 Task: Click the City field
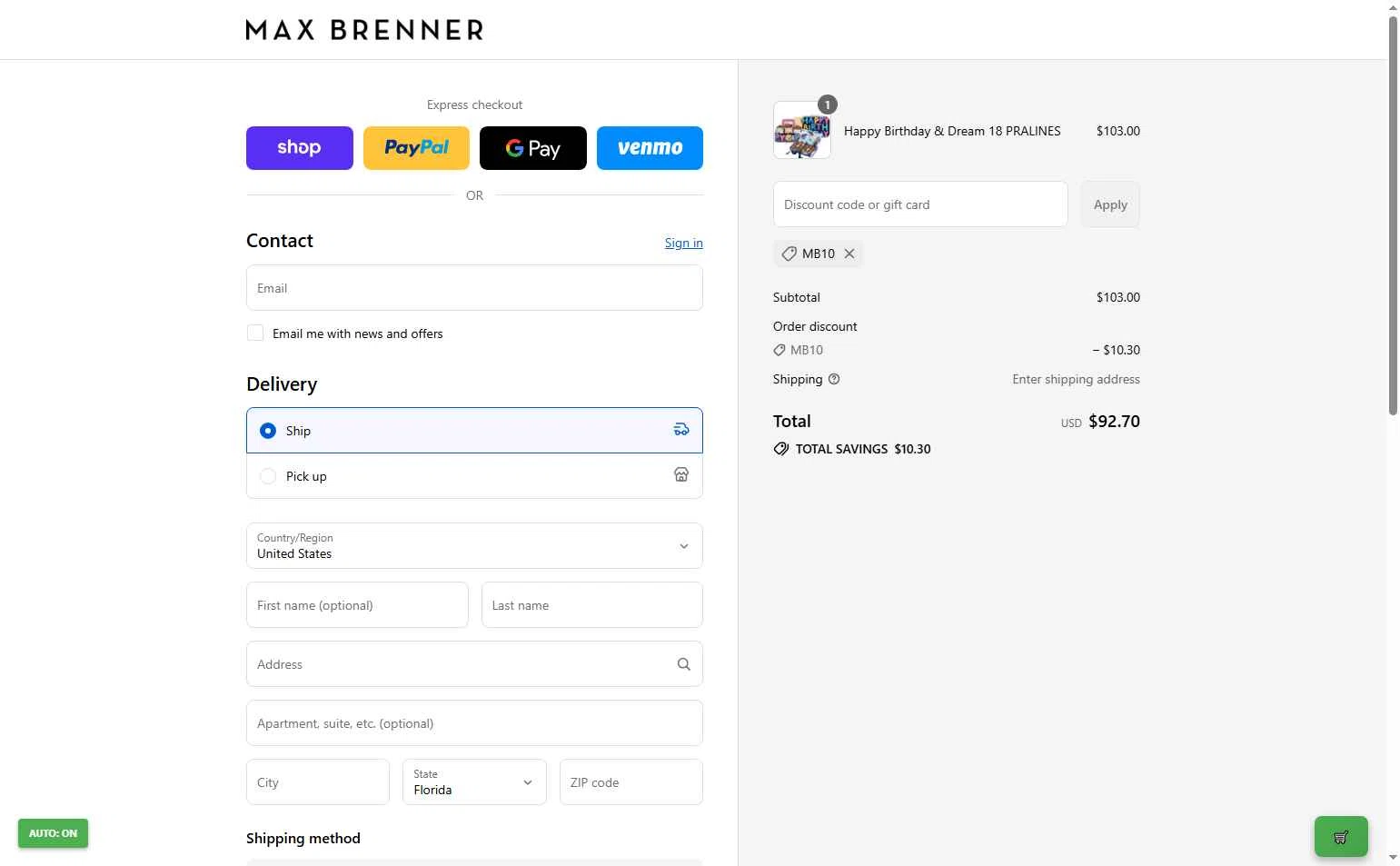(318, 782)
